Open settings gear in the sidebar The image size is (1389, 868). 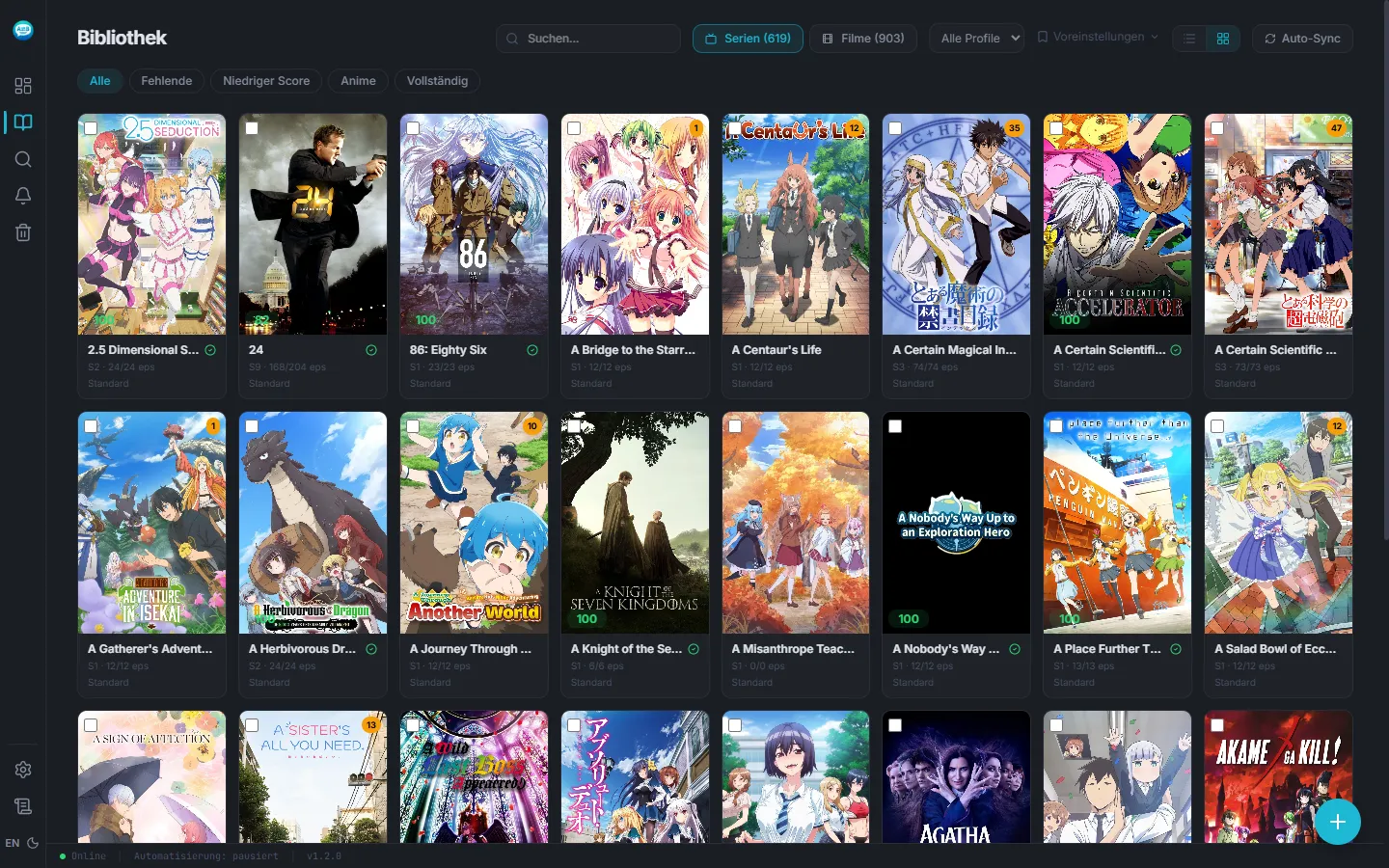coord(23,770)
